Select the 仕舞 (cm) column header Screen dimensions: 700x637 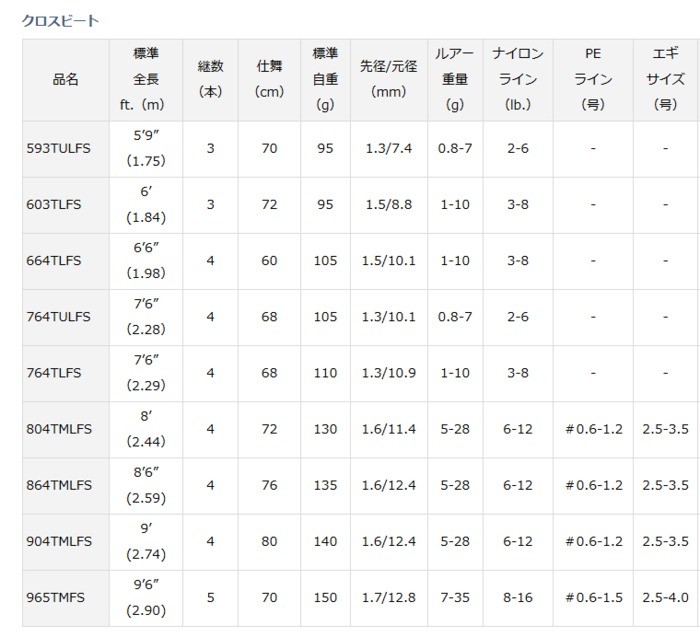[269, 80]
